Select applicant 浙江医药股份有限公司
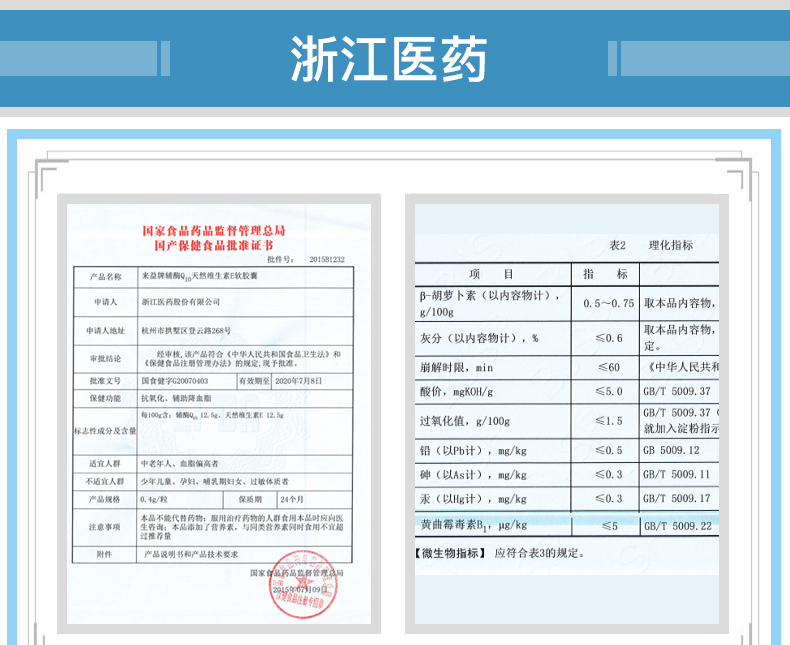This screenshot has height=645, width=790. [181, 302]
